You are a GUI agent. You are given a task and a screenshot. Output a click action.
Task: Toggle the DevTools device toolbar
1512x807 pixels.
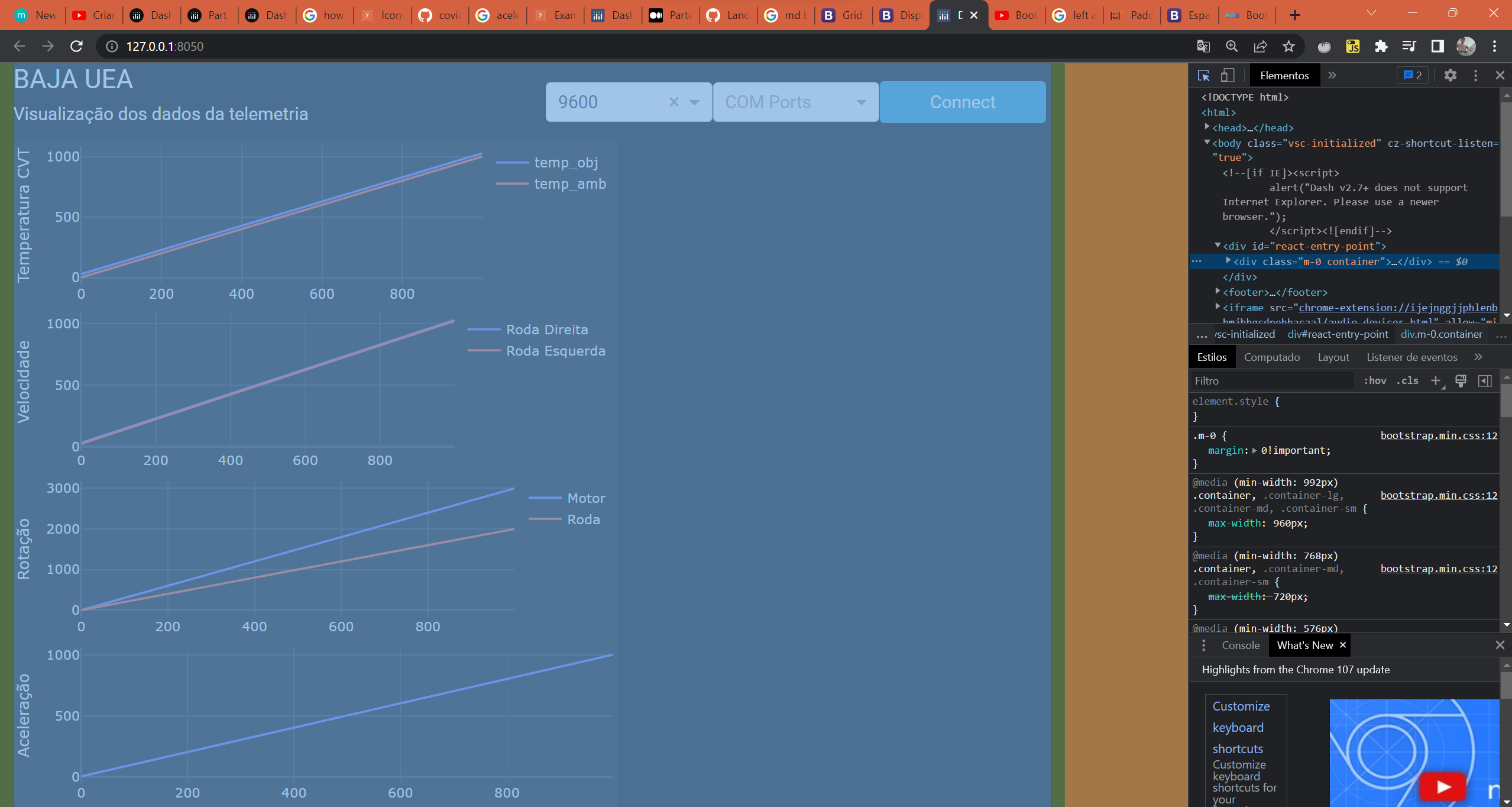point(1228,75)
